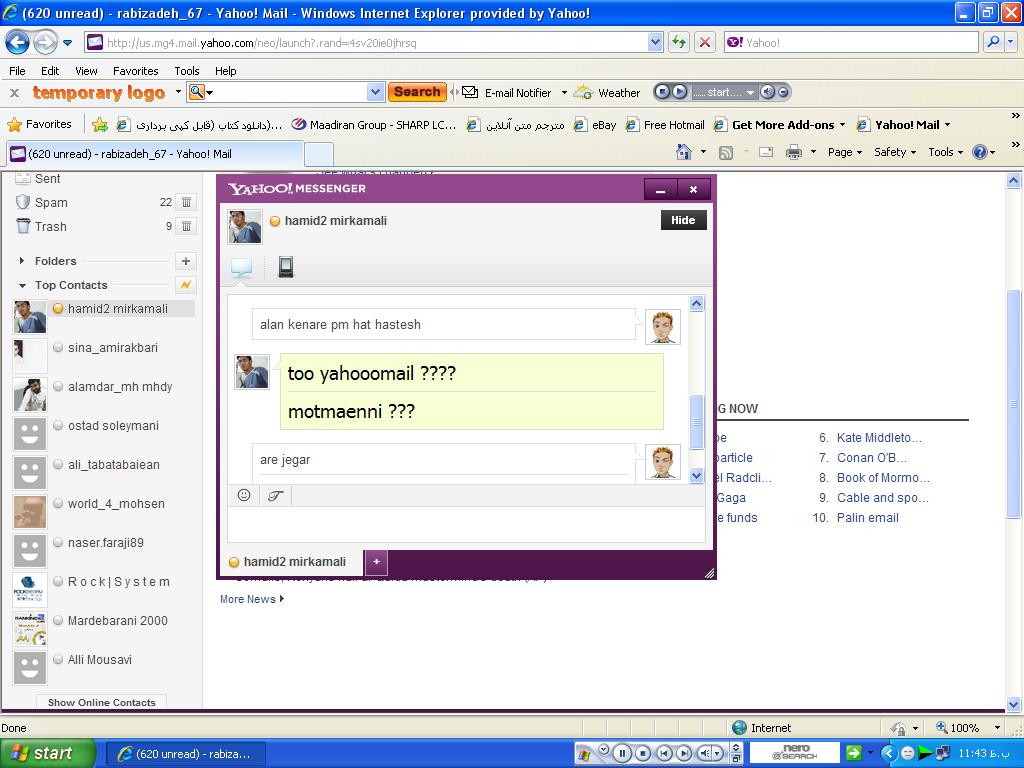Click the magnifier icon beside the Yahoo! search box

pyautogui.click(x=993, y=42)
